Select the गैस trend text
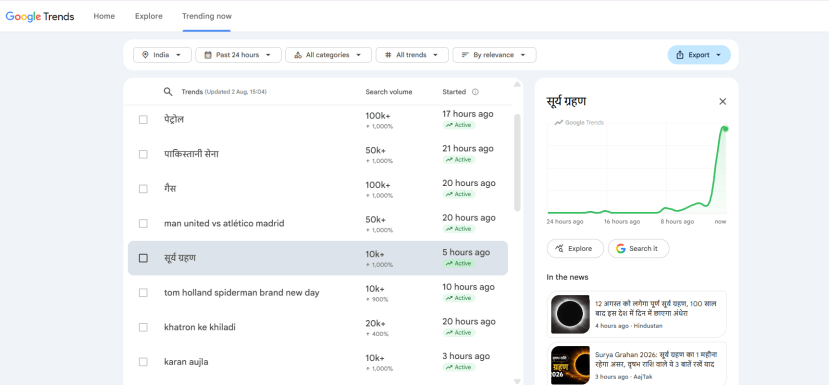The image size is (829, 385). tap(170, 189)
